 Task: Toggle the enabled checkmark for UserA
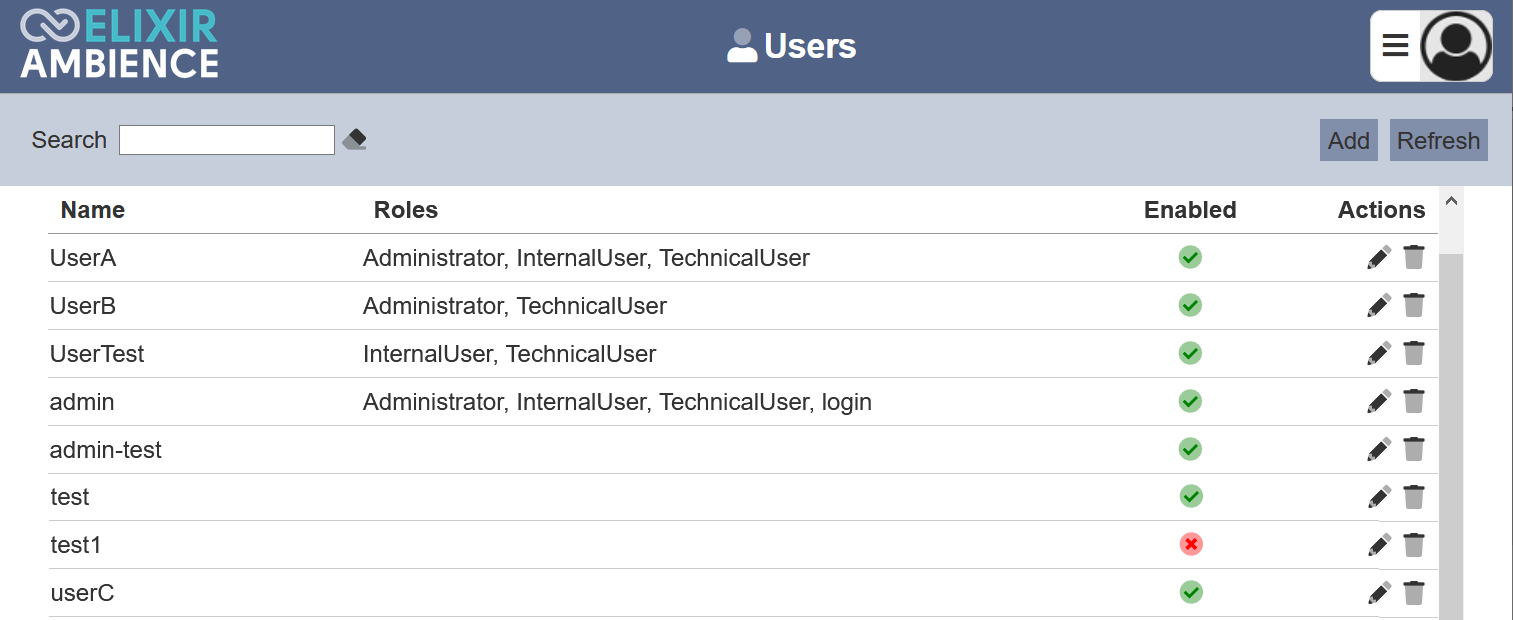click(x=1190, y=257)
